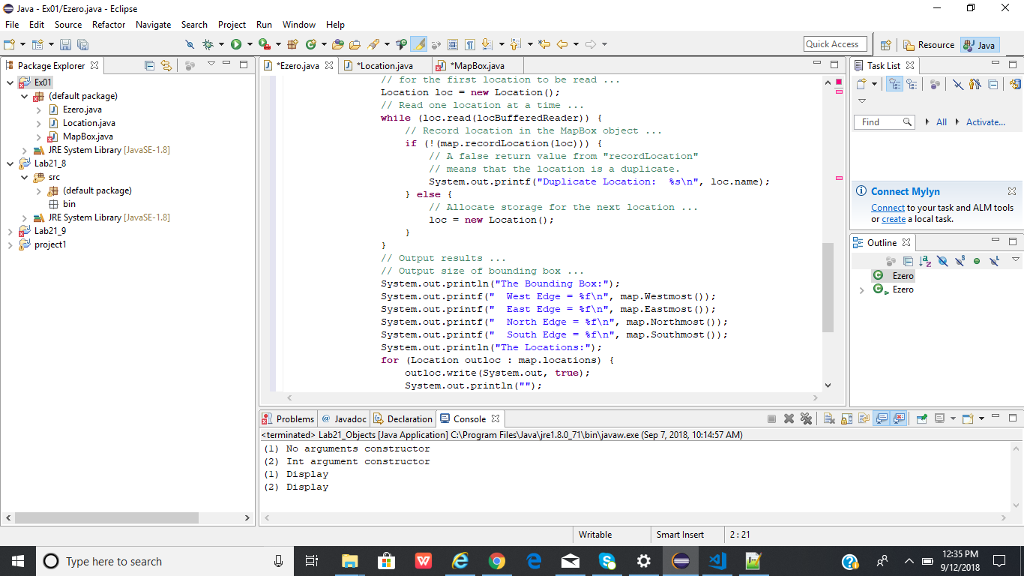Pin the Console view

pyautogui.click(x=921, y=419)
